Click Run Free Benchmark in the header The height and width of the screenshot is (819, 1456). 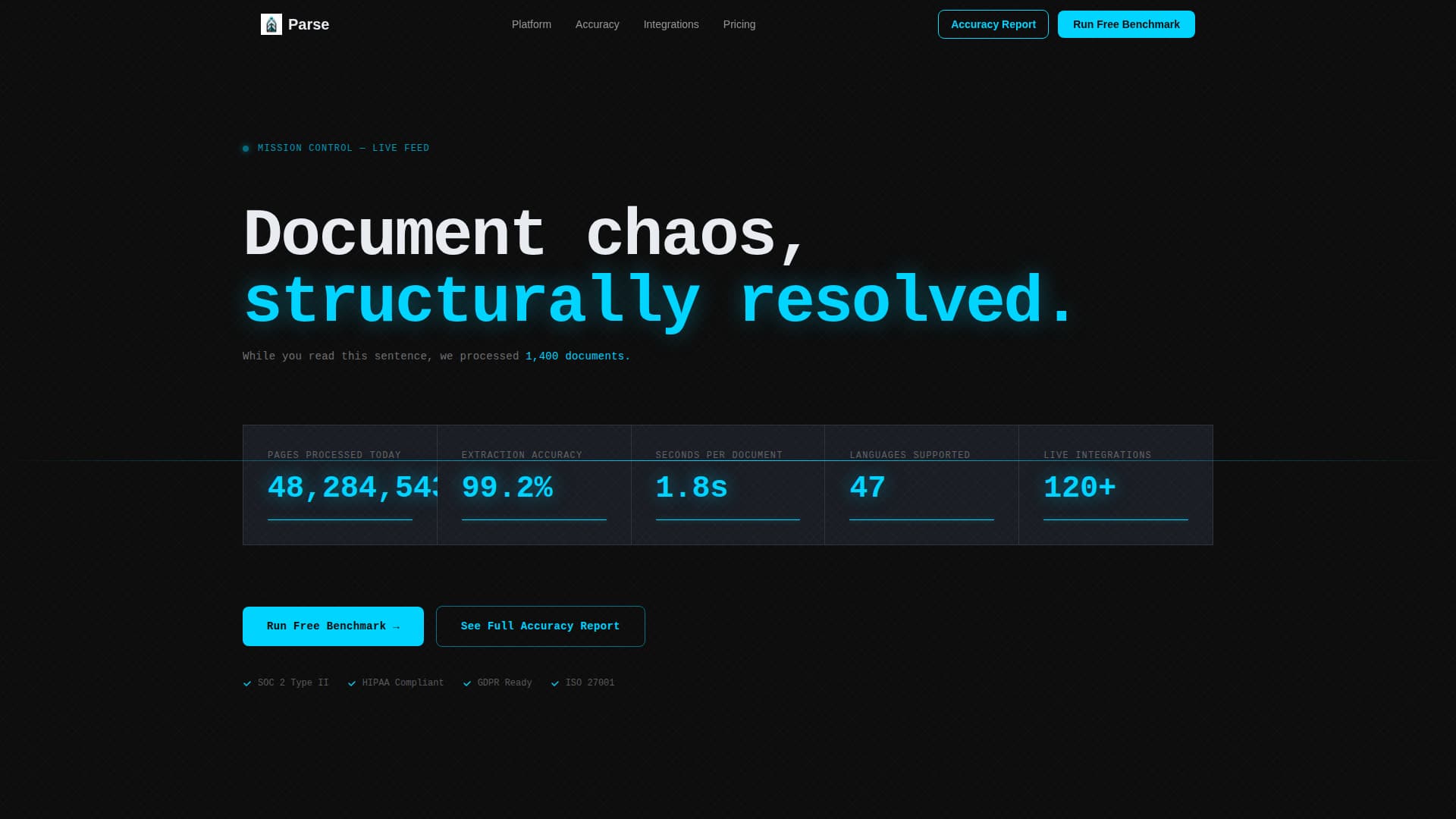(x=1126, y=24)
